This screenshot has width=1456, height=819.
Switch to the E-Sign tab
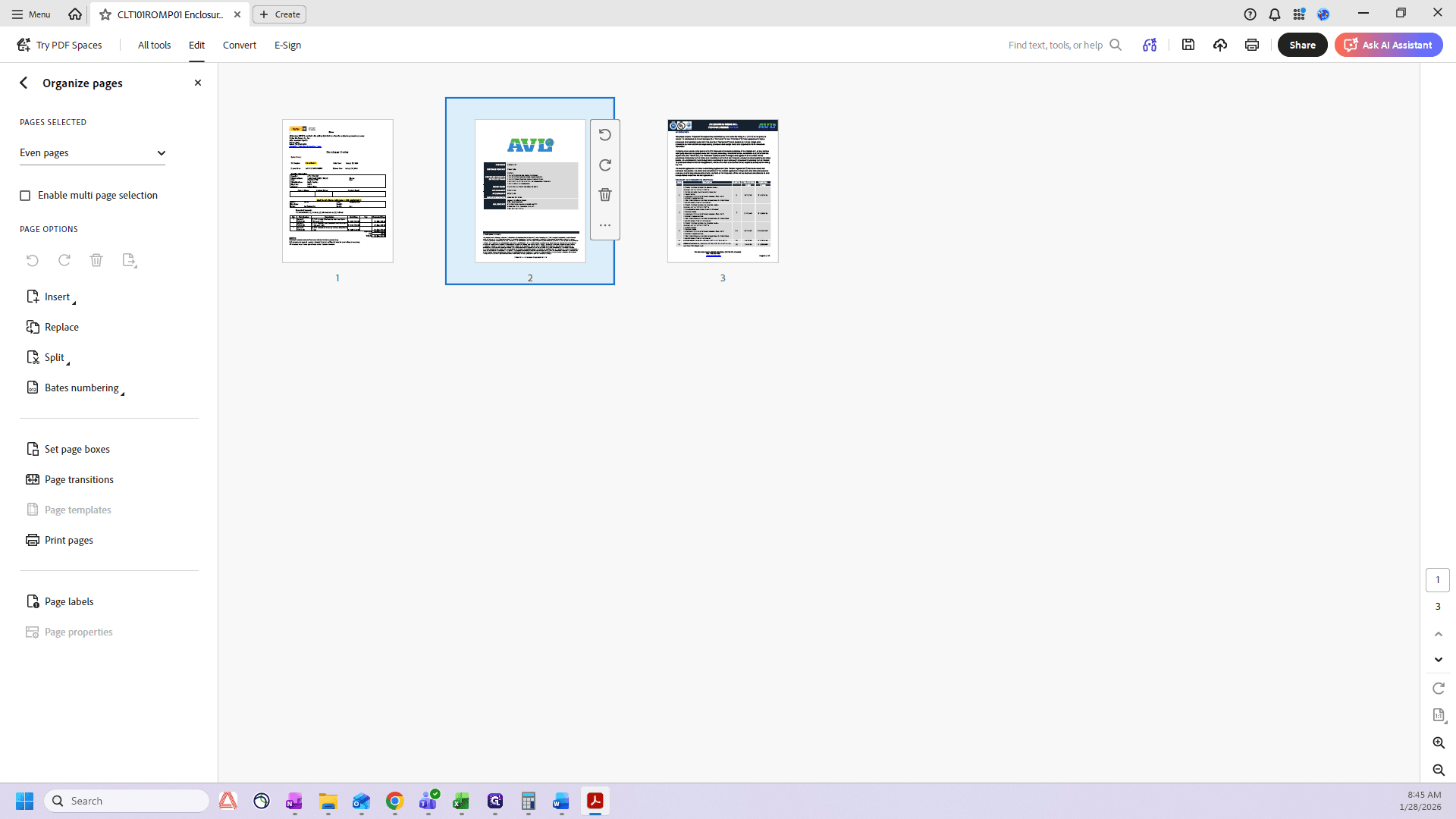click(x=287, y=45)
